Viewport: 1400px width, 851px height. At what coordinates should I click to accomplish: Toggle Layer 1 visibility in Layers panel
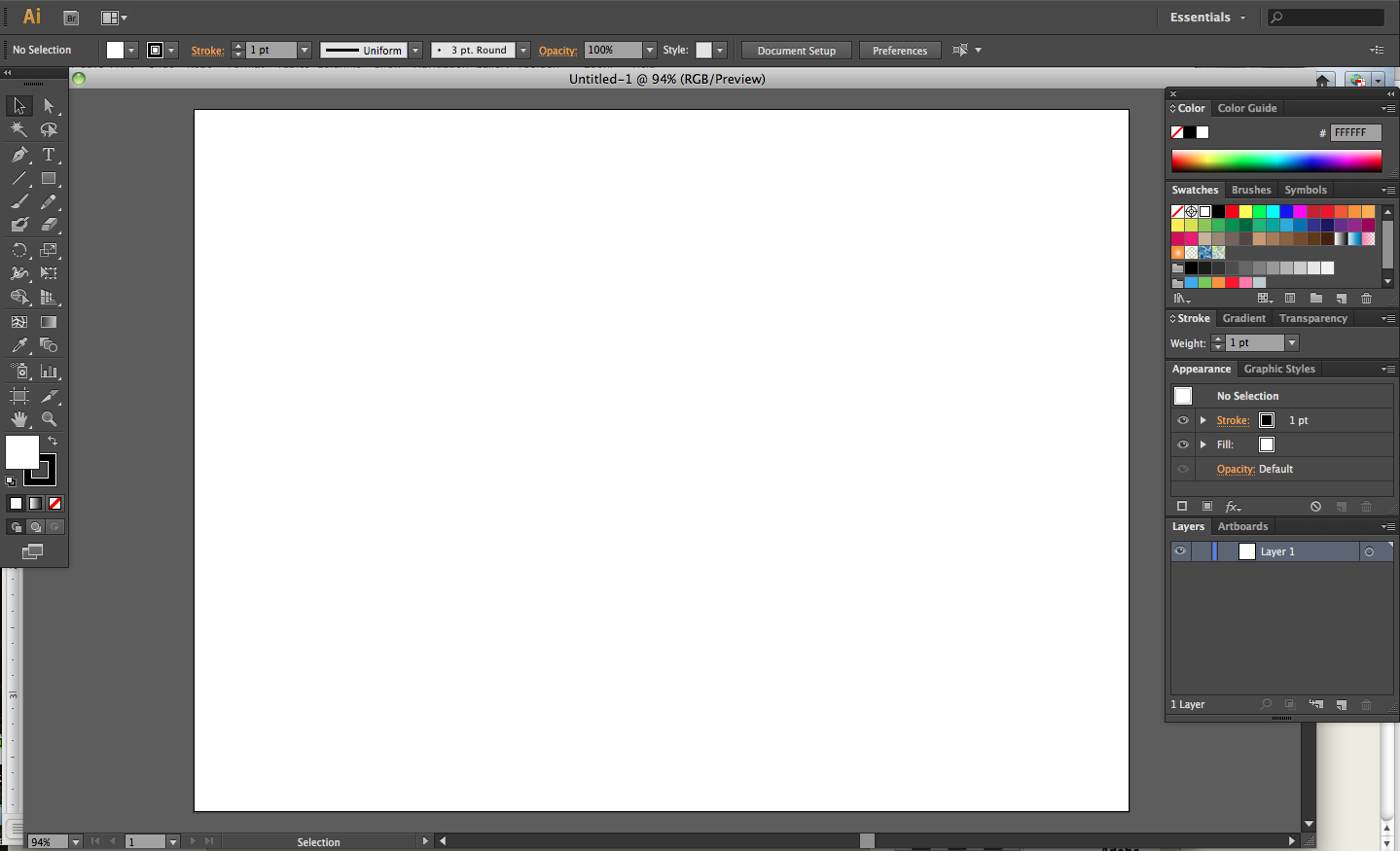point(1180,550)
